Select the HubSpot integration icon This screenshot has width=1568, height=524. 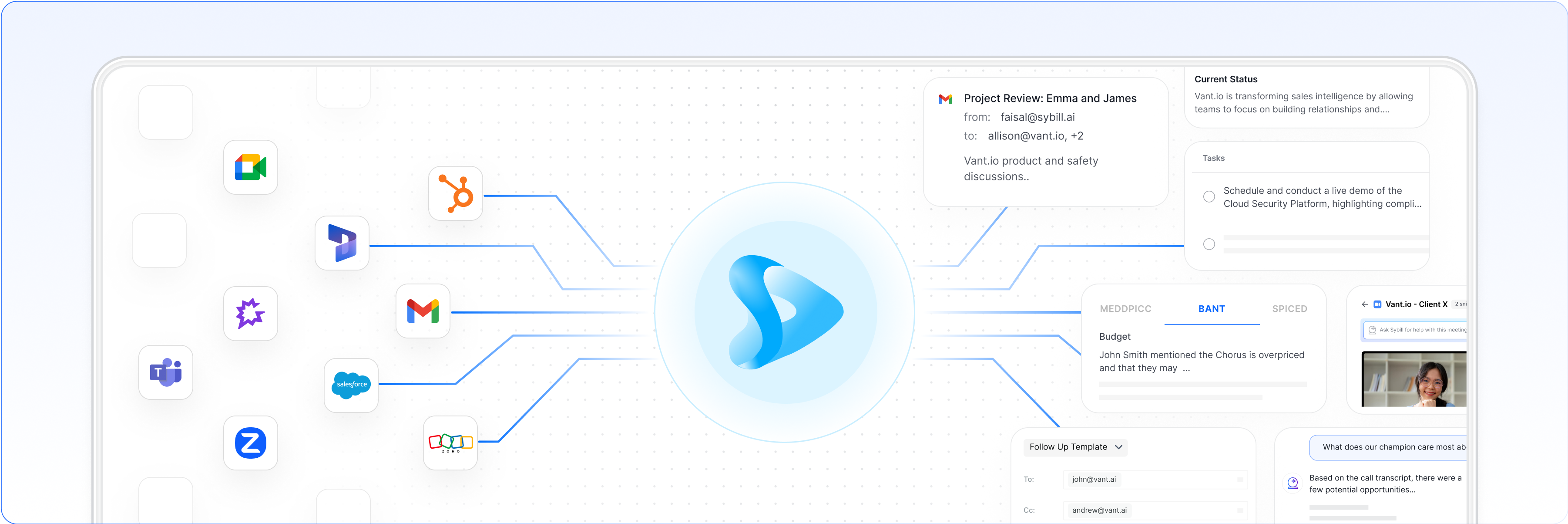point(455,194)
